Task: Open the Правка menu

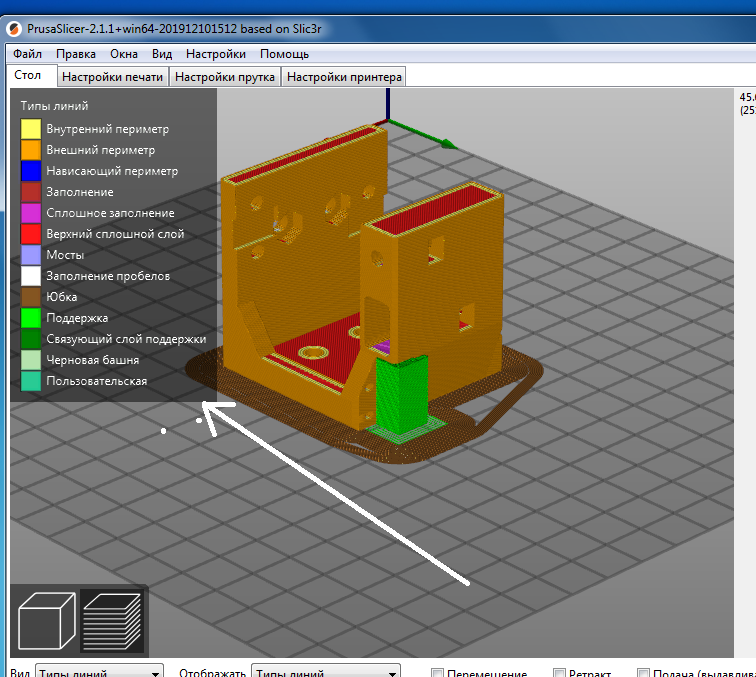Action: tap(76, 54)
